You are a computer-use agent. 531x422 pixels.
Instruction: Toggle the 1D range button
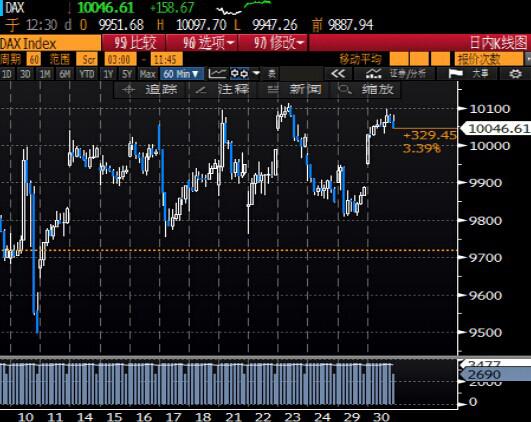point(7,74)
